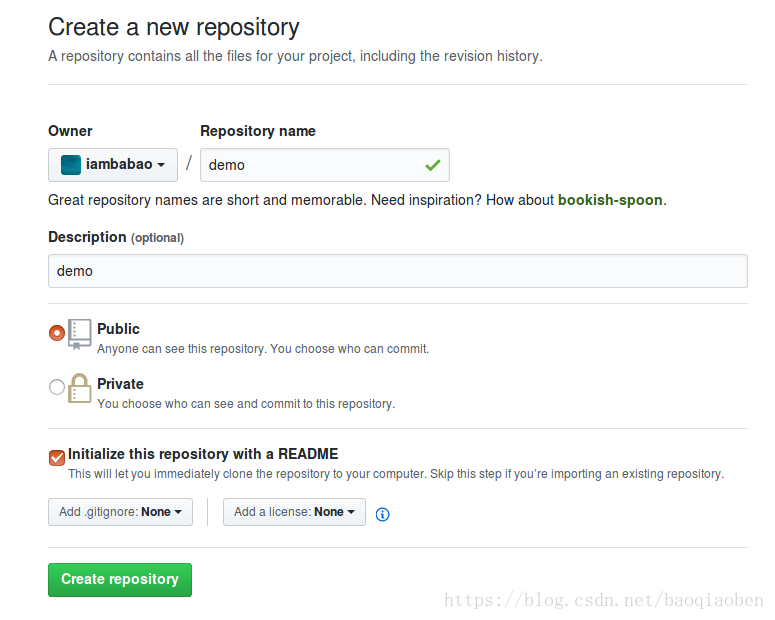Open the Owner iambabao dropdown
This screenshot has height=620, width=775.
coord(113,165)
